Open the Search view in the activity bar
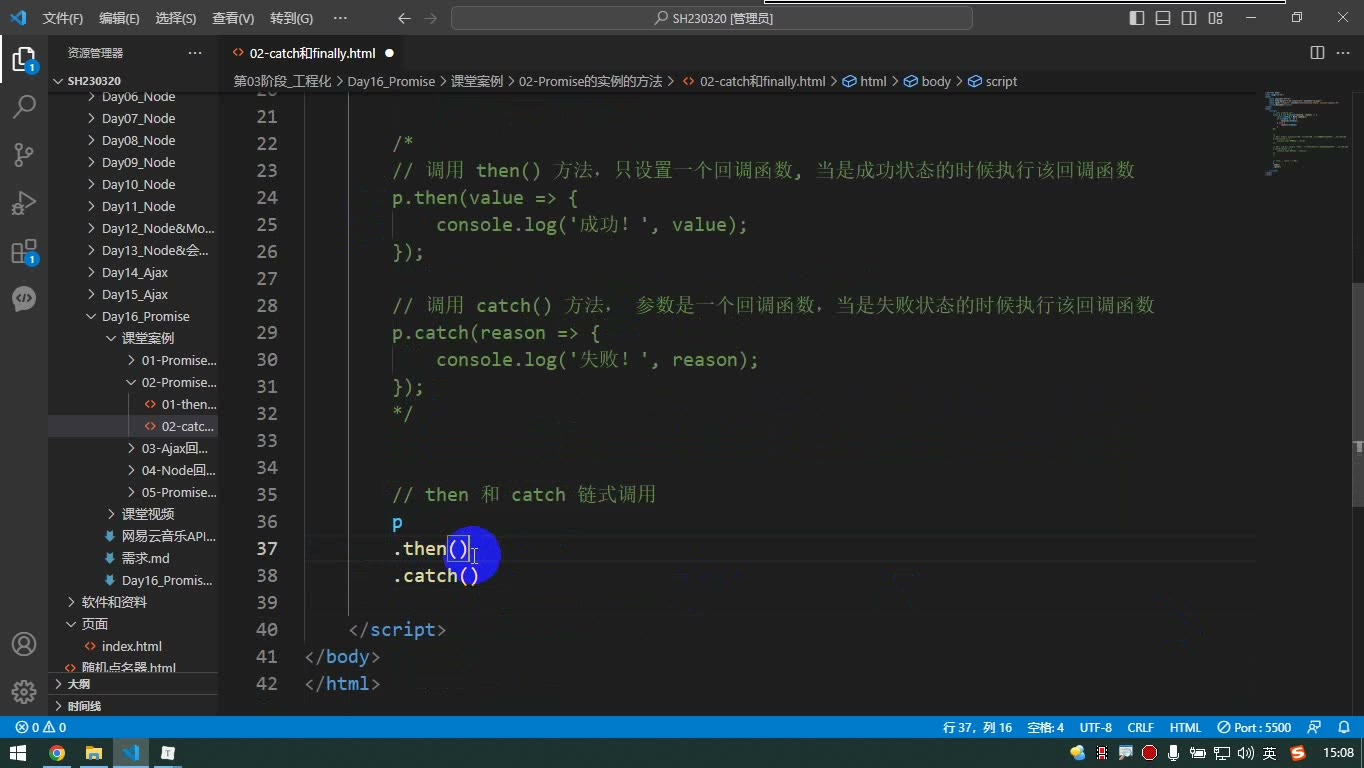This screenshot has width=1364, height=768. pos(24,107)
